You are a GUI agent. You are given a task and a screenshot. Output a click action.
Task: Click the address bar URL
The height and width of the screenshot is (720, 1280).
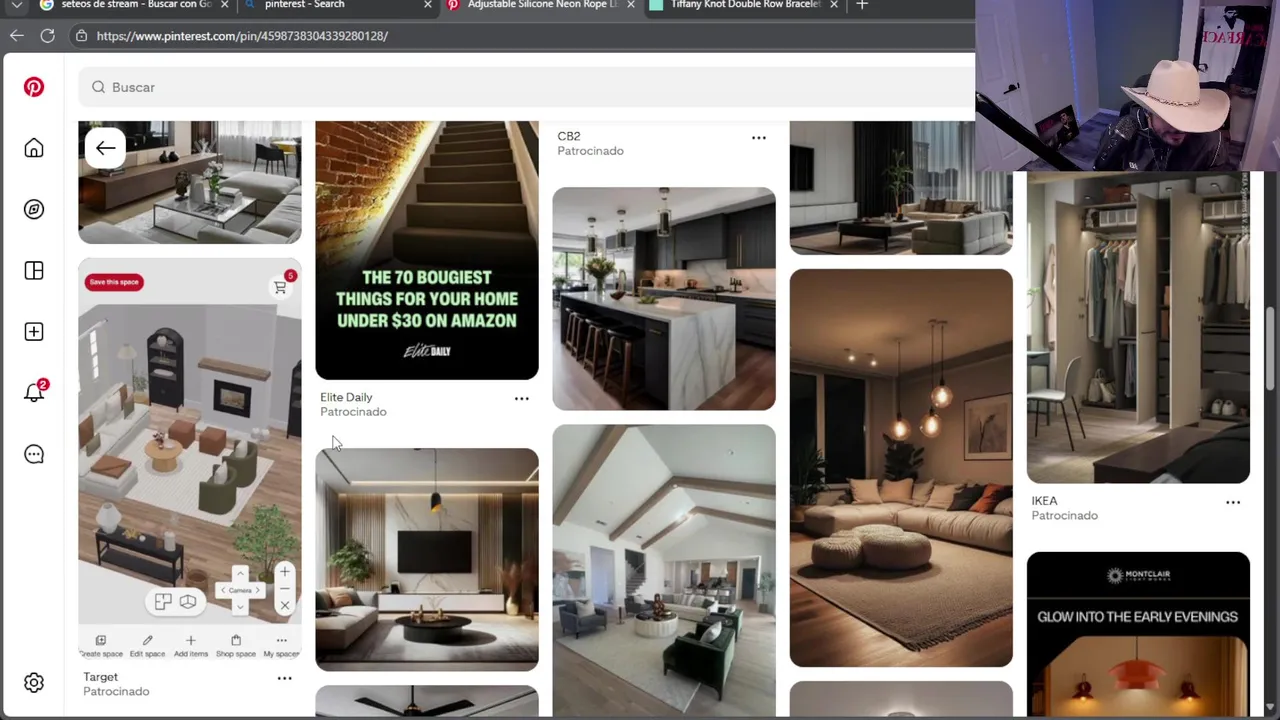click(242, 36)
